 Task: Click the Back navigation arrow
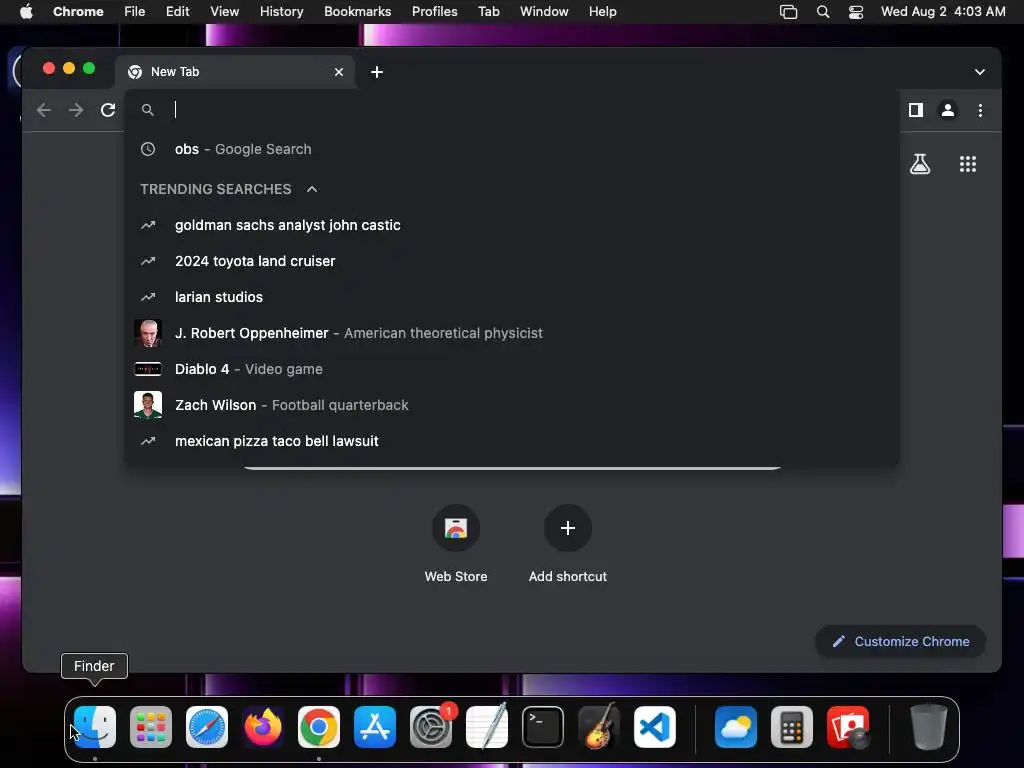(44, 110)
